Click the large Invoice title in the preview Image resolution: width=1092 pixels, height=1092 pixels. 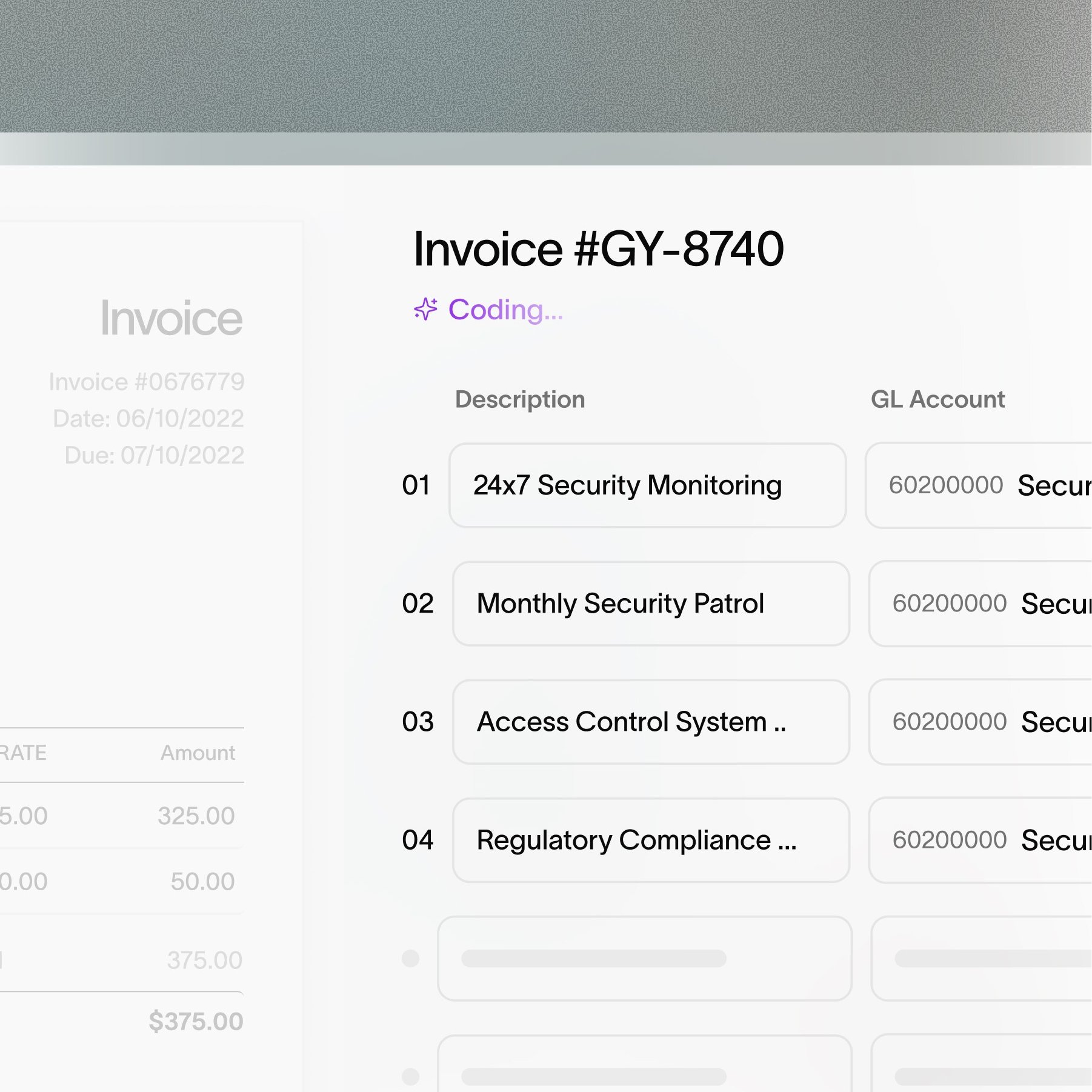tap(171, 318)
